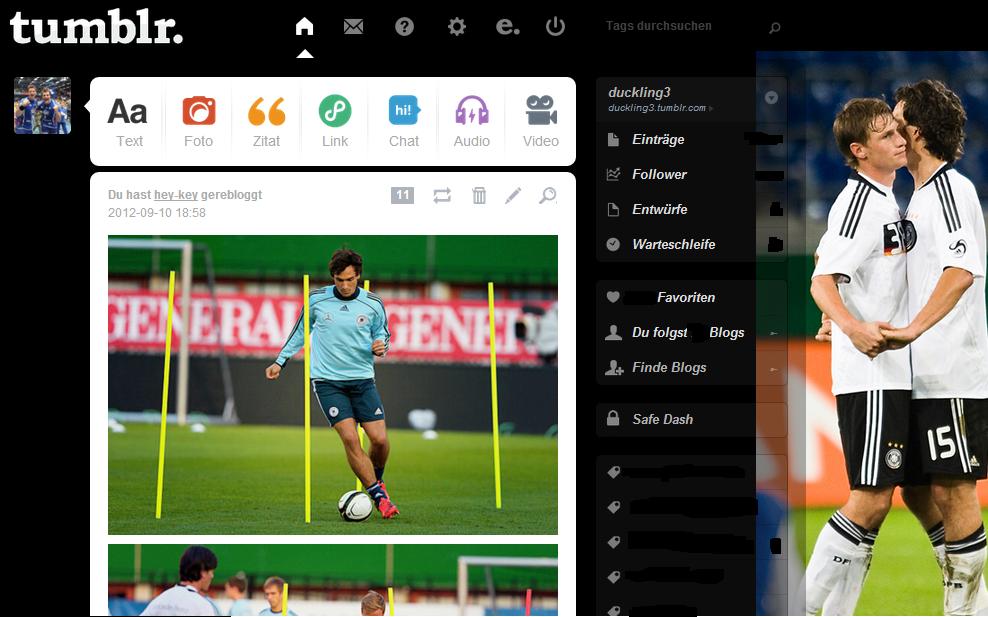Click the pencil edit icon on post

513,195
